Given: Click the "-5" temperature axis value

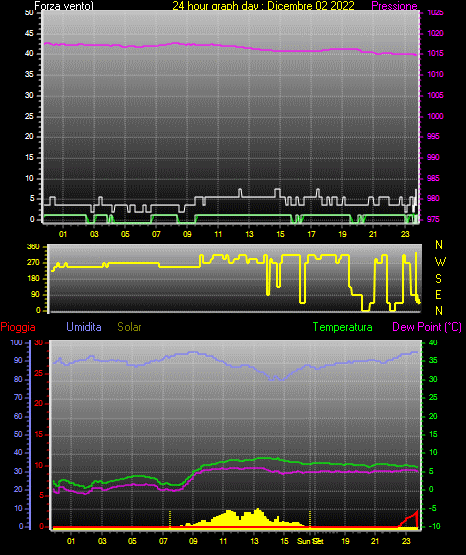Looking at the screenshot, I should (432, 509).
